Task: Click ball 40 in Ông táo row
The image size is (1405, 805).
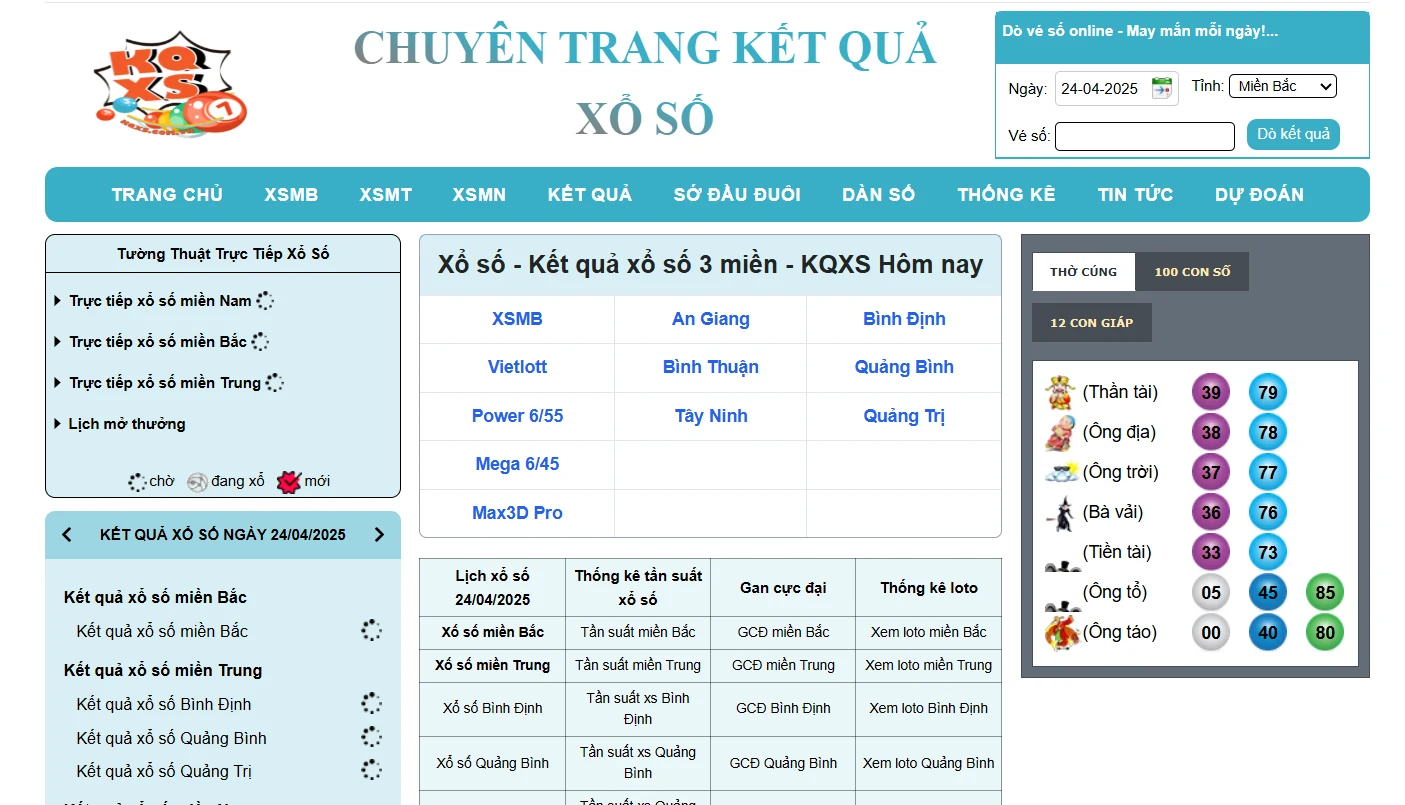Action: point(1268,632)
